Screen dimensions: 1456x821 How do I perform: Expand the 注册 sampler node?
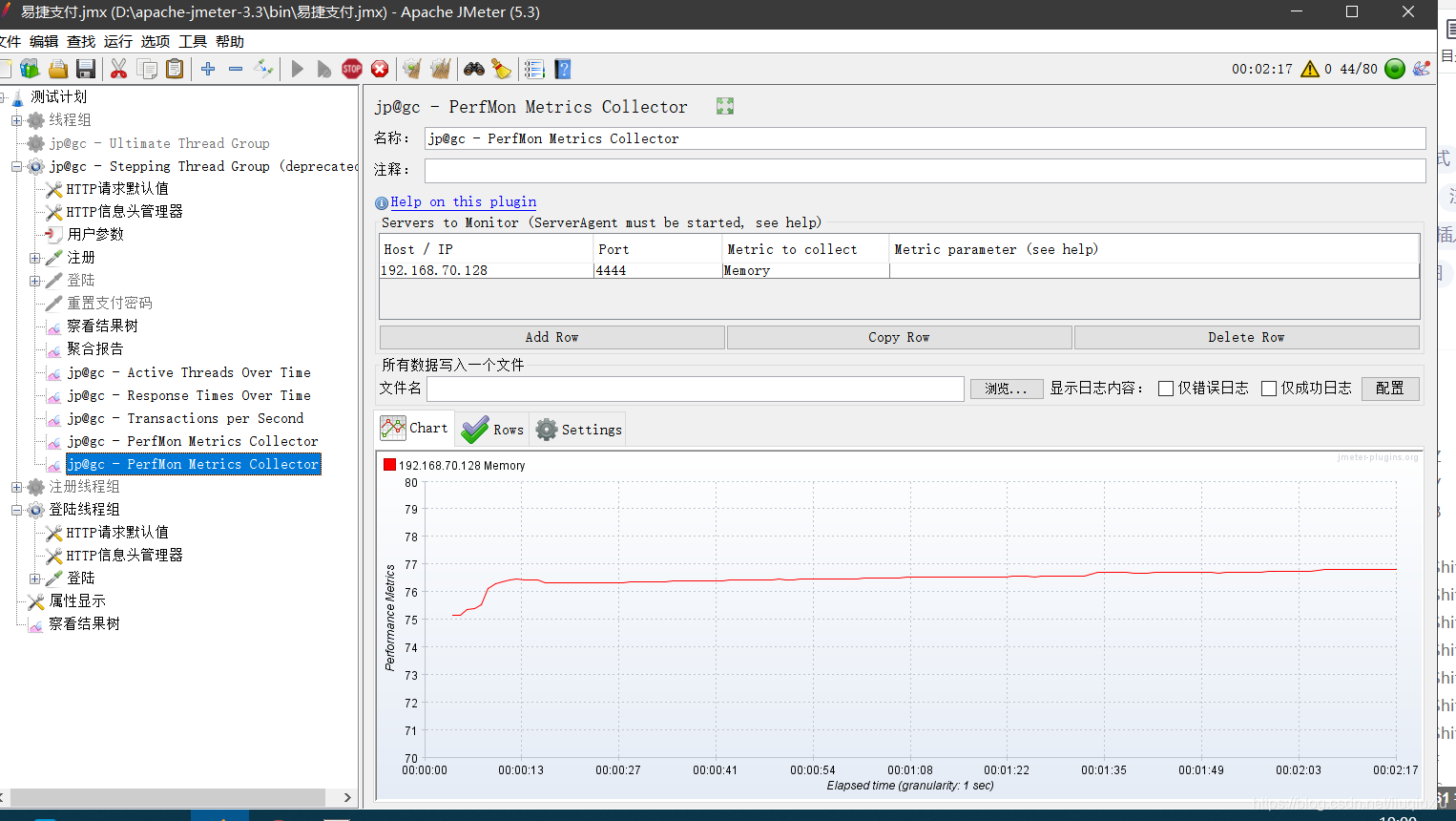[34, 258]
